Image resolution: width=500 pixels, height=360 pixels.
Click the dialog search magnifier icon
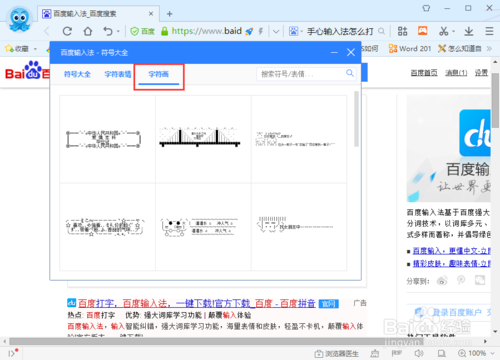[350, 73]
